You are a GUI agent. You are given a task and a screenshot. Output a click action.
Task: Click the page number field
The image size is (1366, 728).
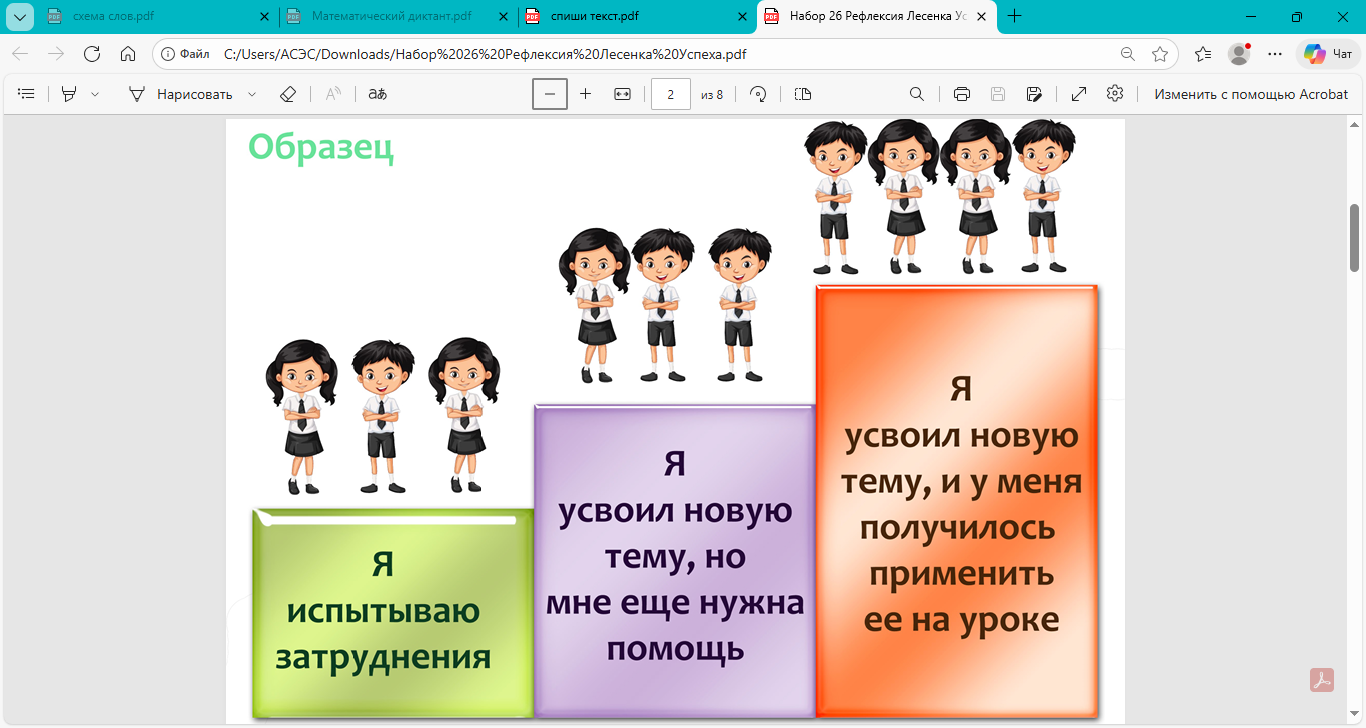pos(671,94)
